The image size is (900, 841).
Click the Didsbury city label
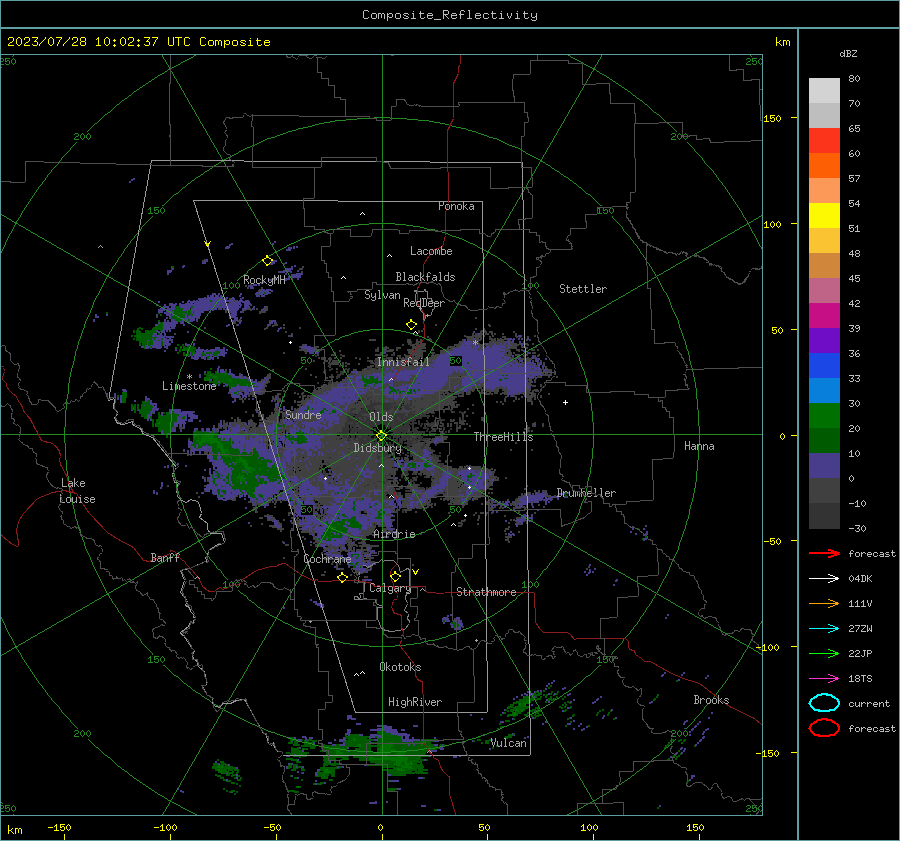coord(377,448)
